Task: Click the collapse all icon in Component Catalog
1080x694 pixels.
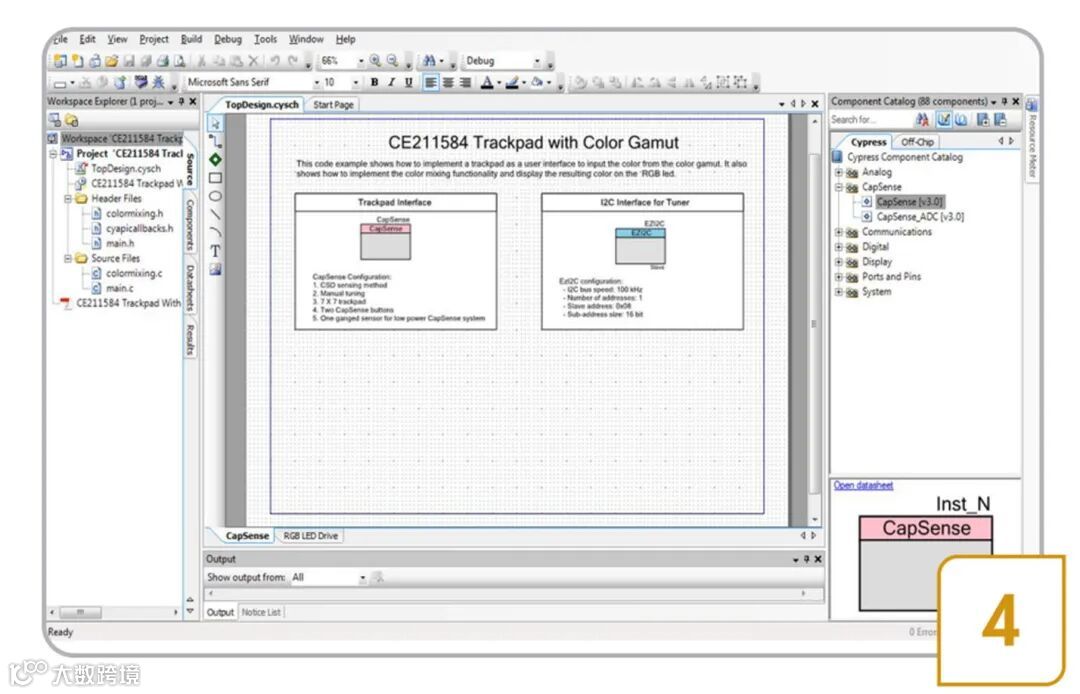Action: coord(1001,120)
